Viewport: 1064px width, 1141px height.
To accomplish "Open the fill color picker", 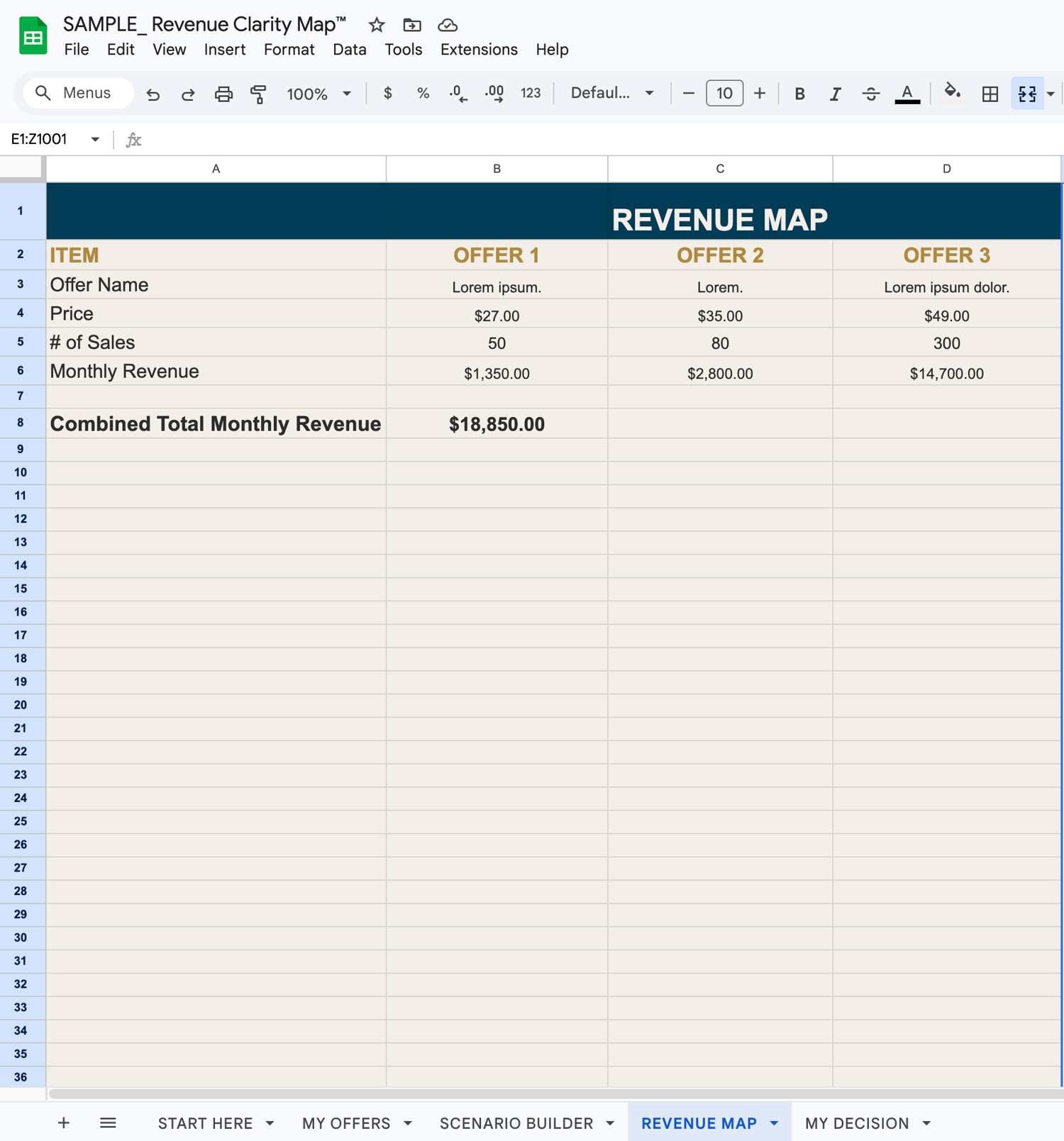I will tap(952, 94).
